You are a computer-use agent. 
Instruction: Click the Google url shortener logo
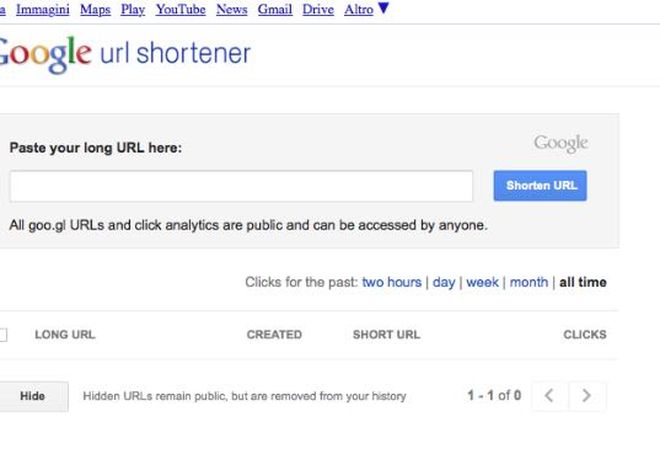pos(125,54)
